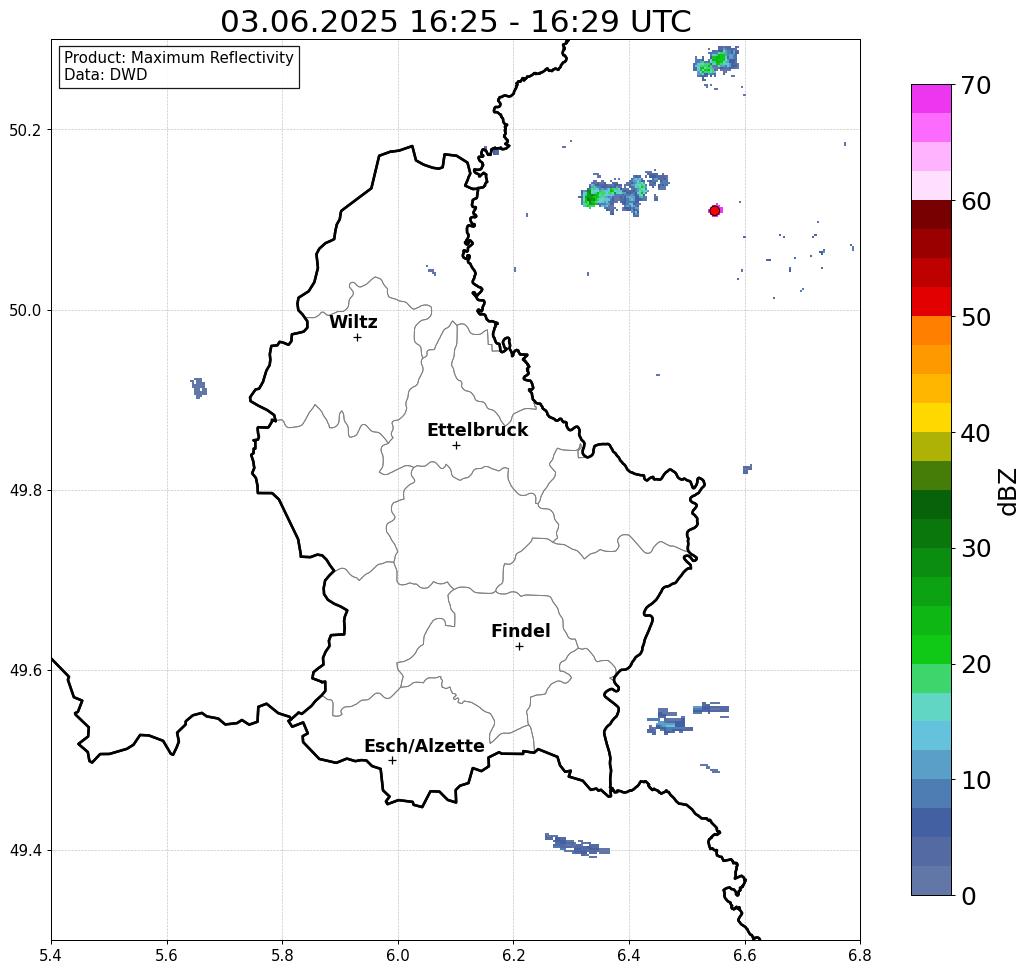
Task: Click the longitude label 6.4
Action: 629,956
